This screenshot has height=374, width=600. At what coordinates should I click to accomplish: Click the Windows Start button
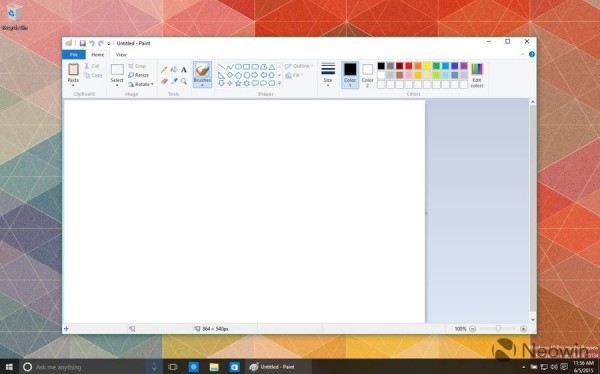(x=9, y=367)
